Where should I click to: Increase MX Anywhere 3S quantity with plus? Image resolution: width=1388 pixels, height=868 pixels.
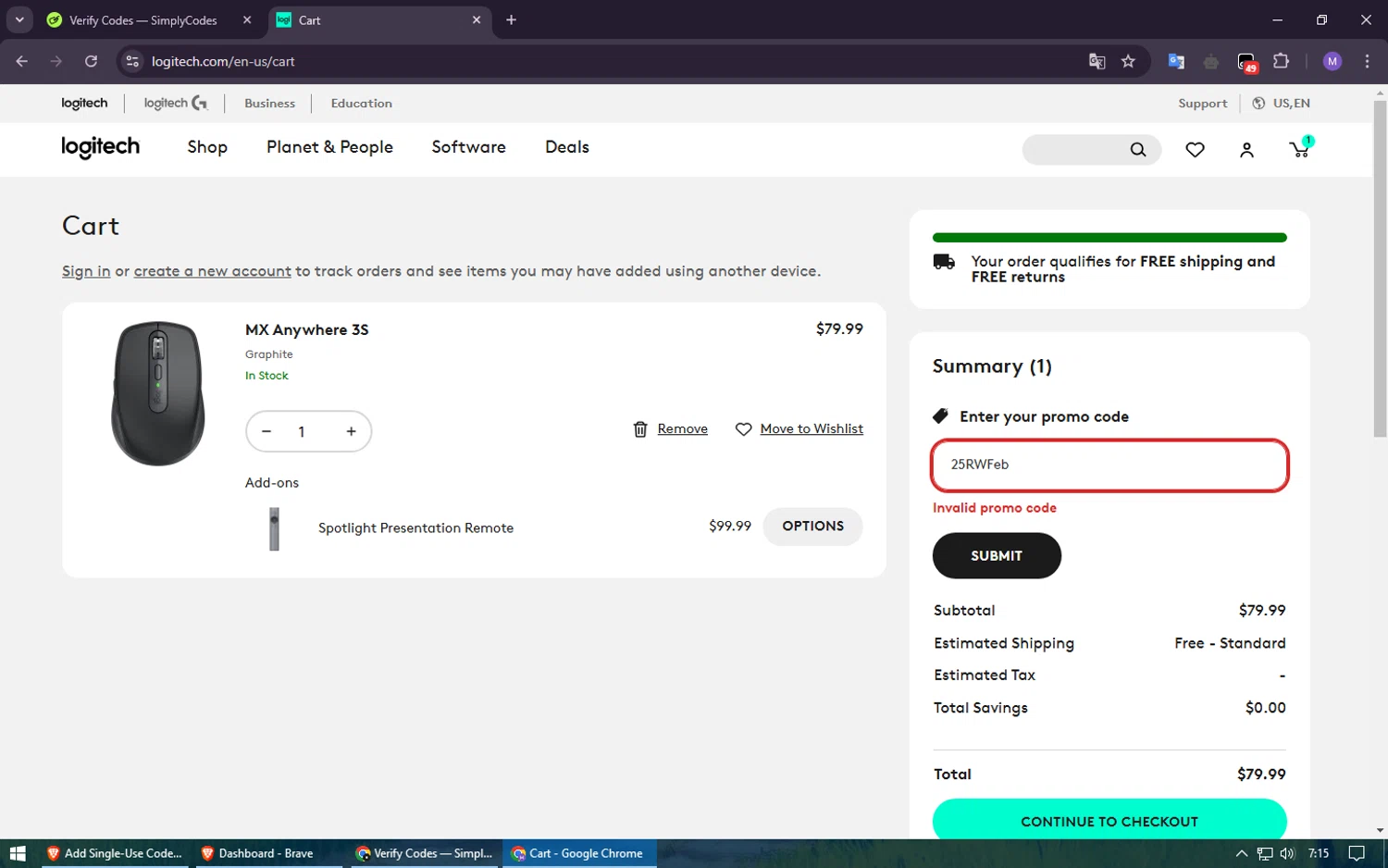click(351, 431)
